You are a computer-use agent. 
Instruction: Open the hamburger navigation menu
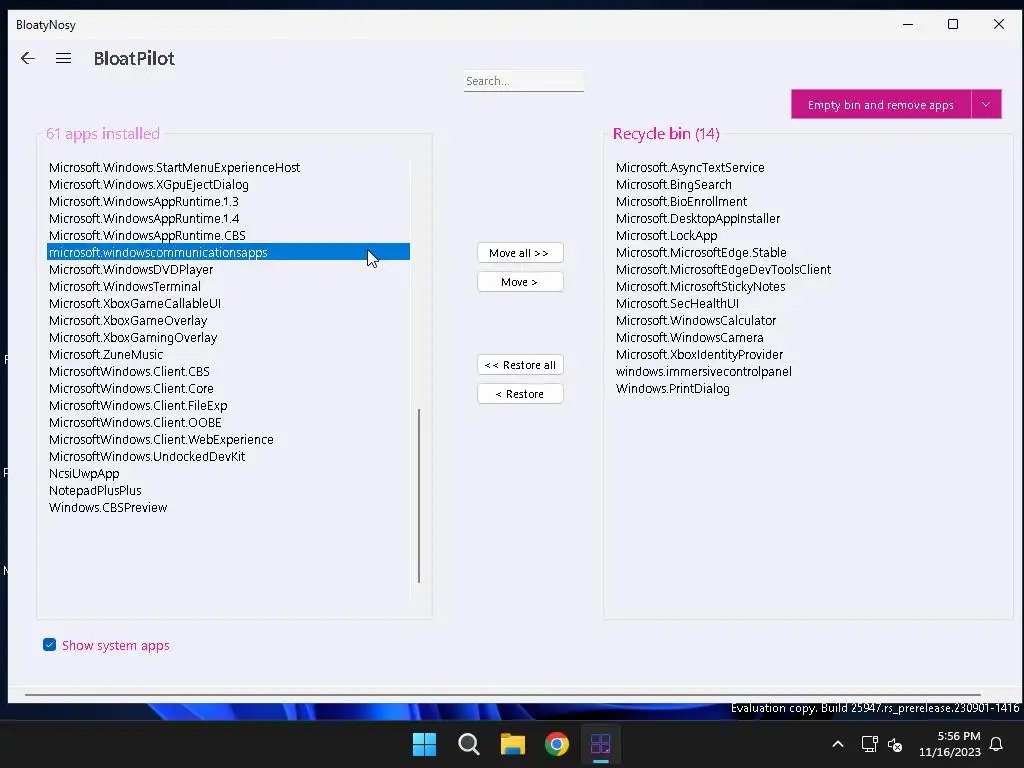point(63,58)
